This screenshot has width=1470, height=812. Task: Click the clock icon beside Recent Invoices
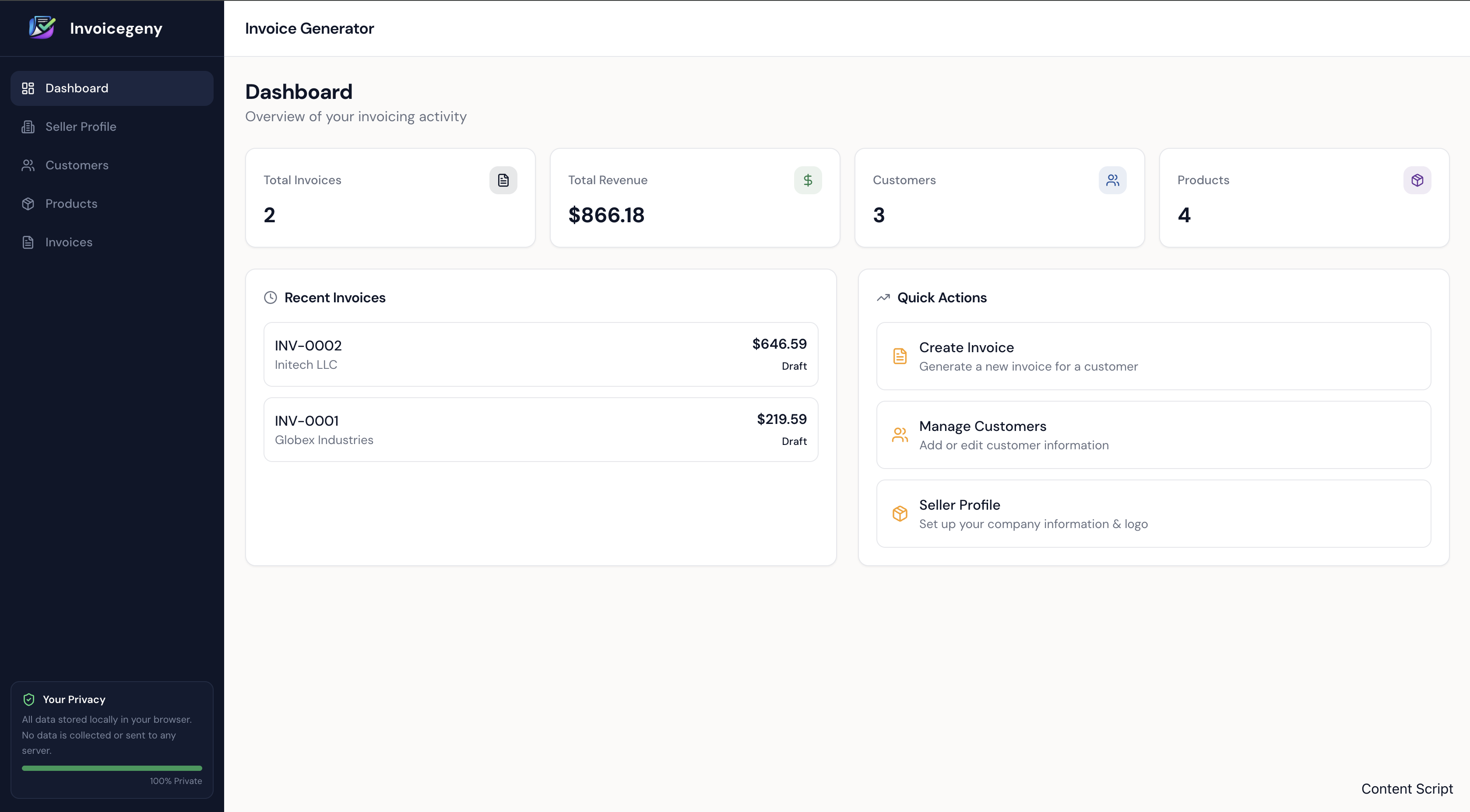271,297
